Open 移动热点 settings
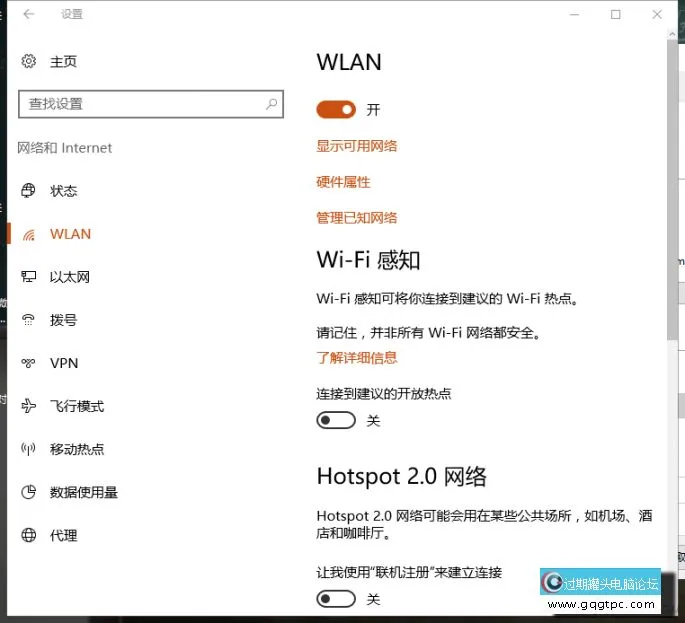The image size is (685, 623). pos(77,449)
